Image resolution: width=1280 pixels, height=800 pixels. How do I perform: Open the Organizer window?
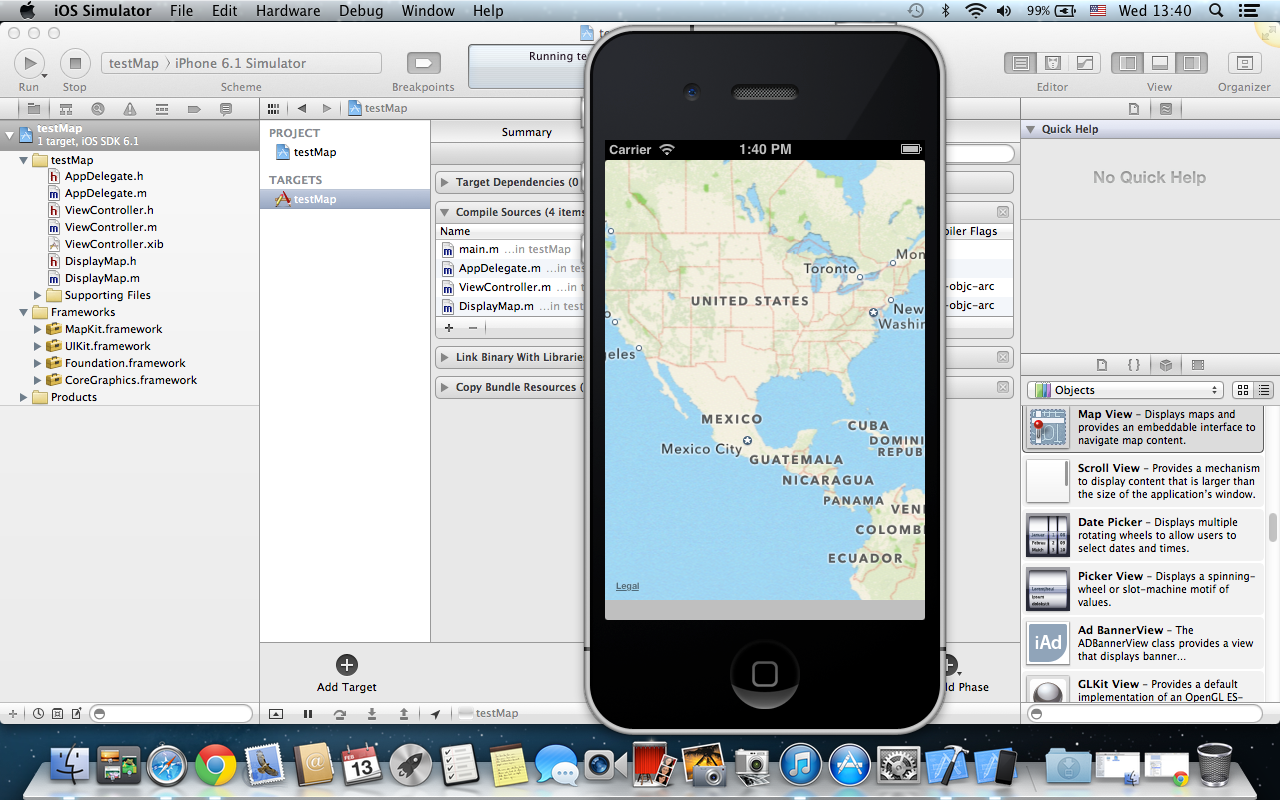1244,63
